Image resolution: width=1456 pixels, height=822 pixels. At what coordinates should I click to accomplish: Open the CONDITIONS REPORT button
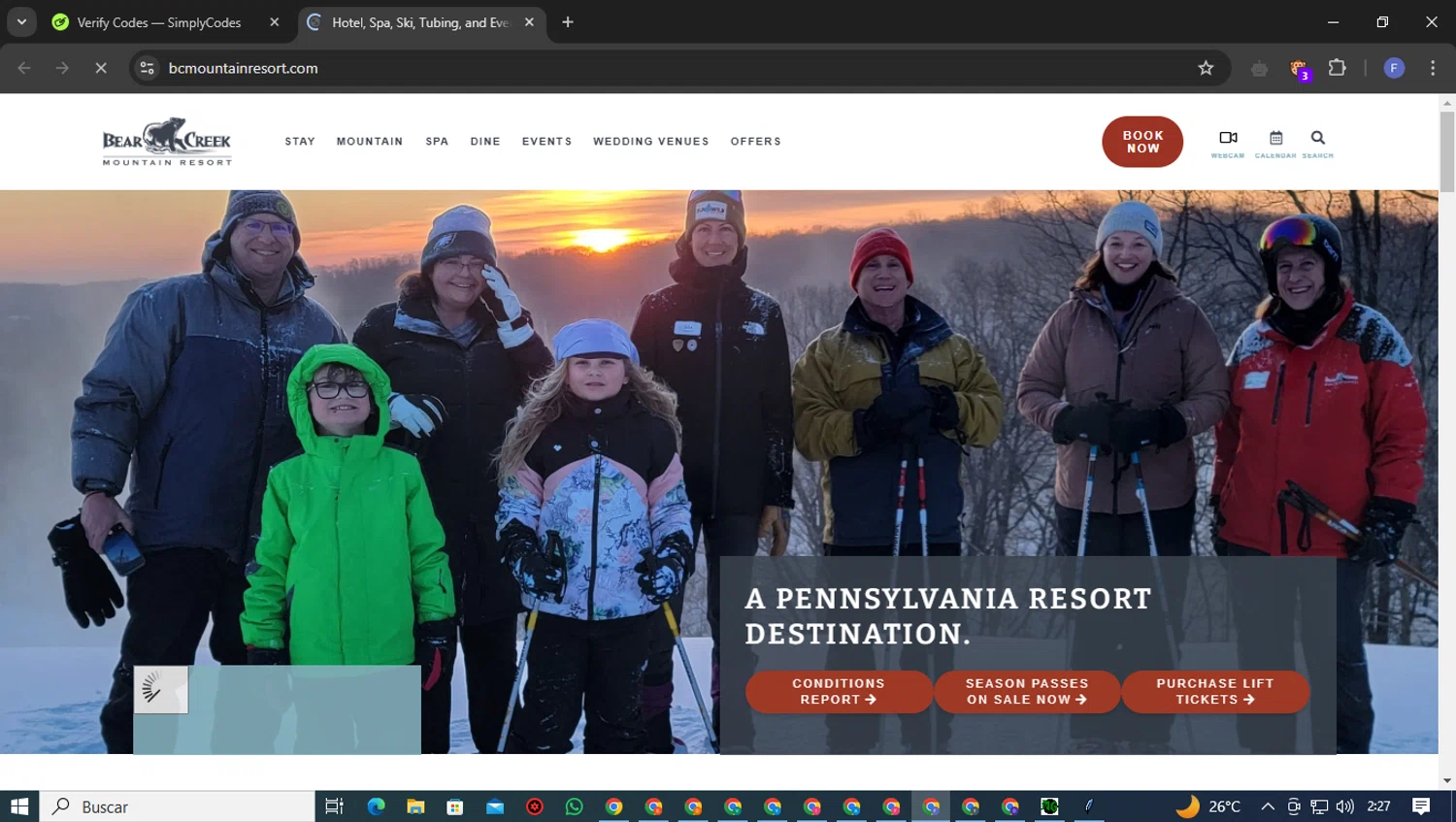(839, 692)
